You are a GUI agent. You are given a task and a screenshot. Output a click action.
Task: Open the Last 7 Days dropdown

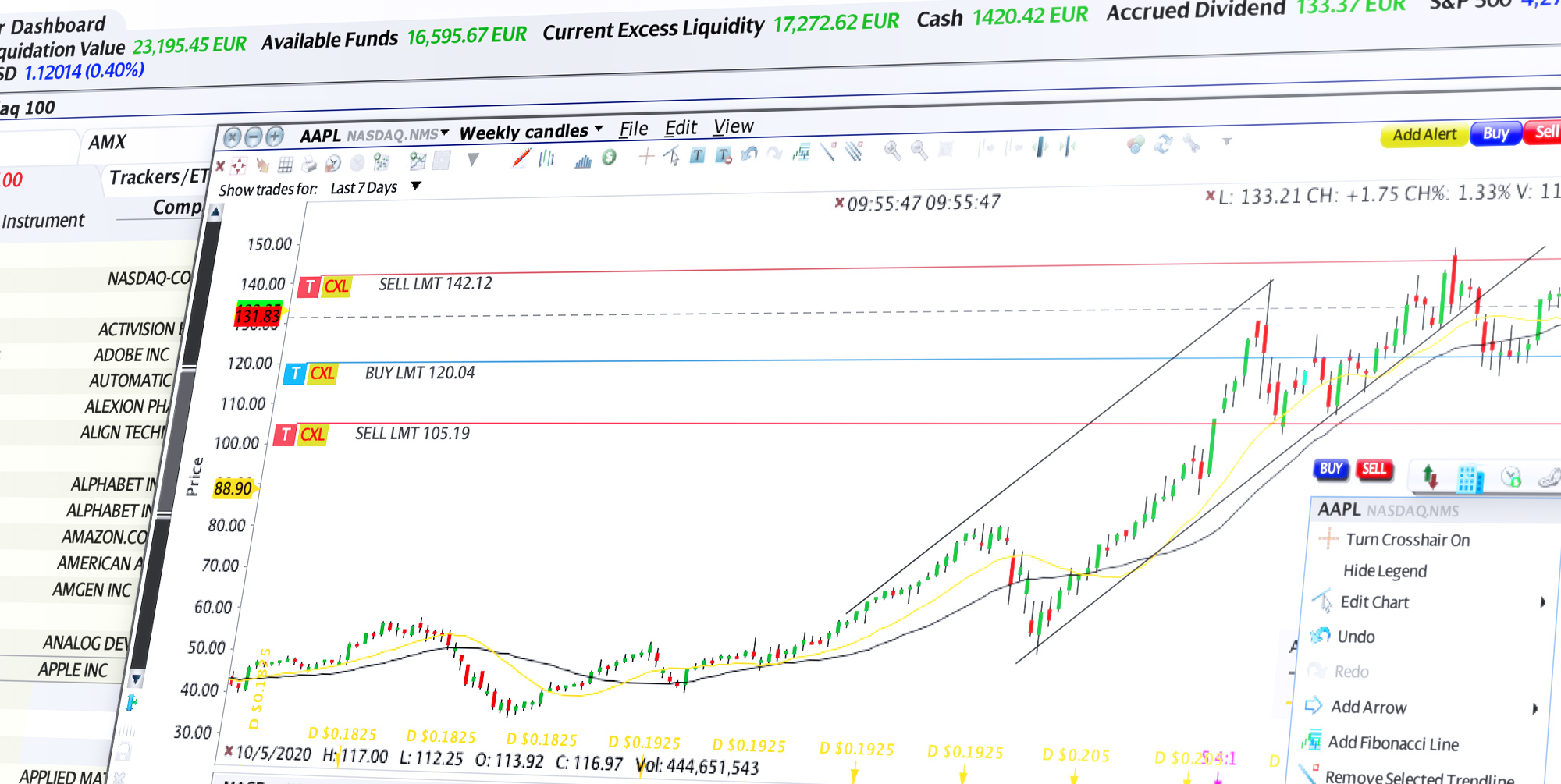click(416, 186)
